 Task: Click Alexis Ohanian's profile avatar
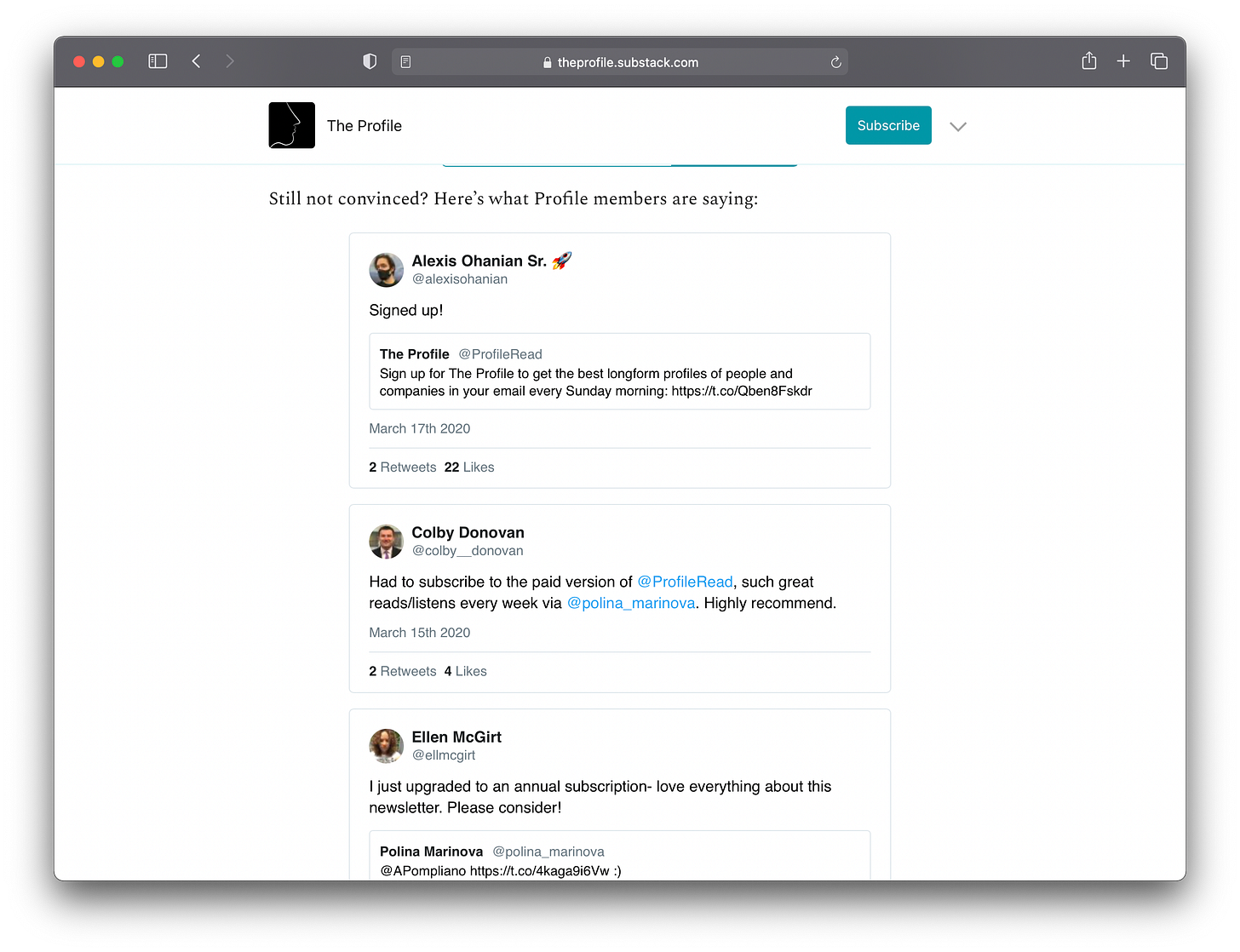click(x=386, y=270)
